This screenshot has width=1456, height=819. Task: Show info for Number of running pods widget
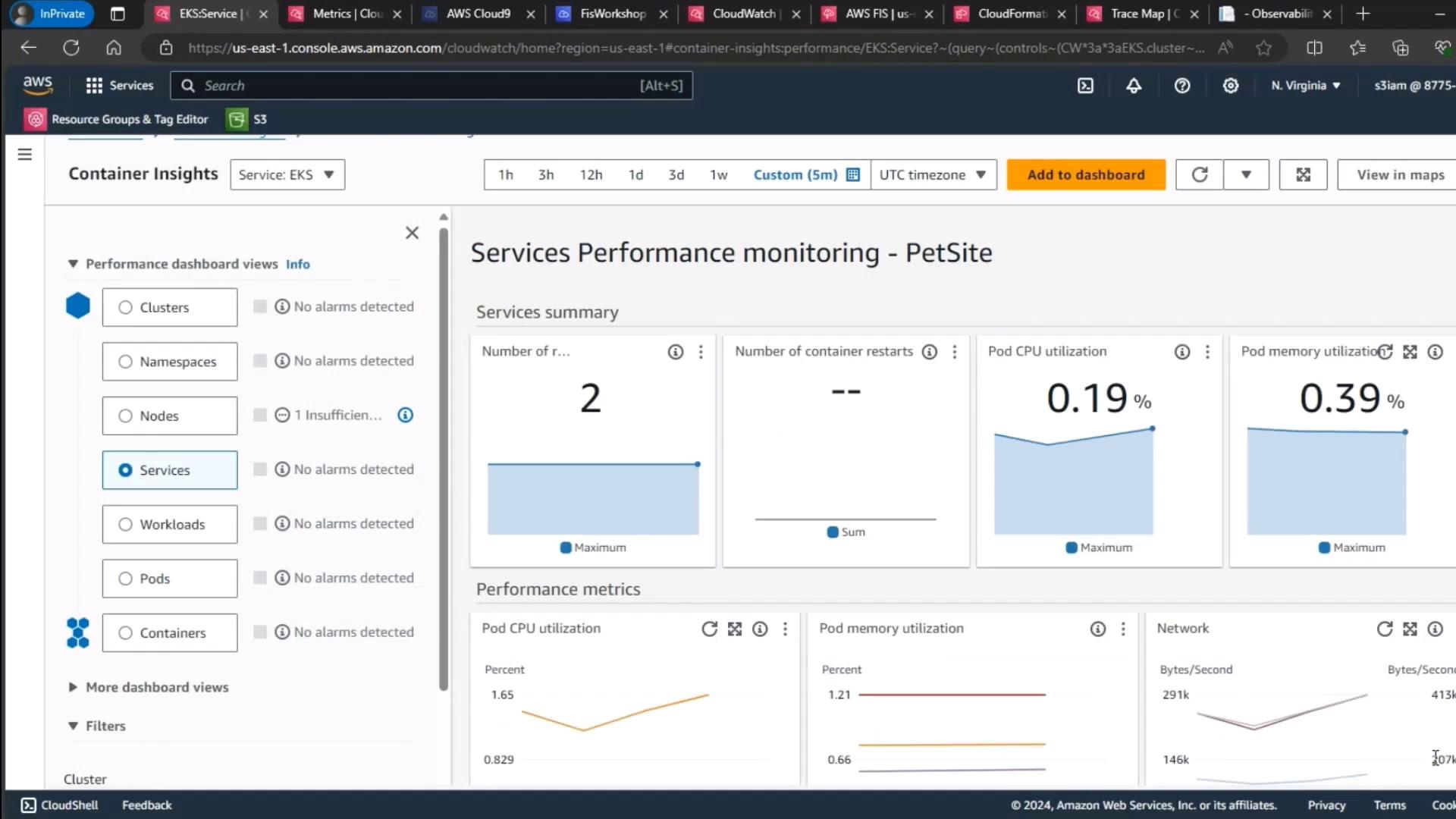[x=676, y=352]
